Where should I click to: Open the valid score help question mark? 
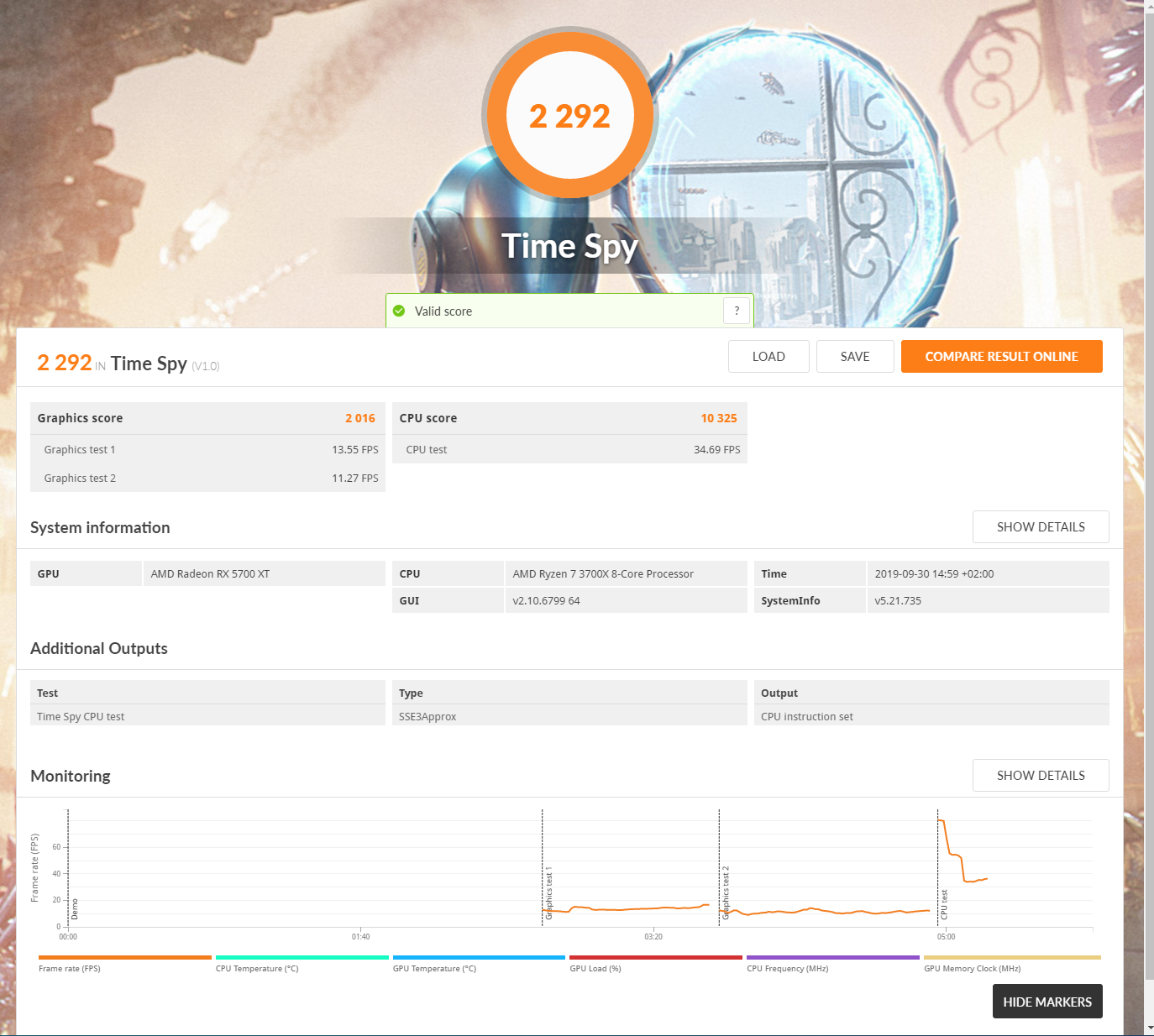coord(737,311)
